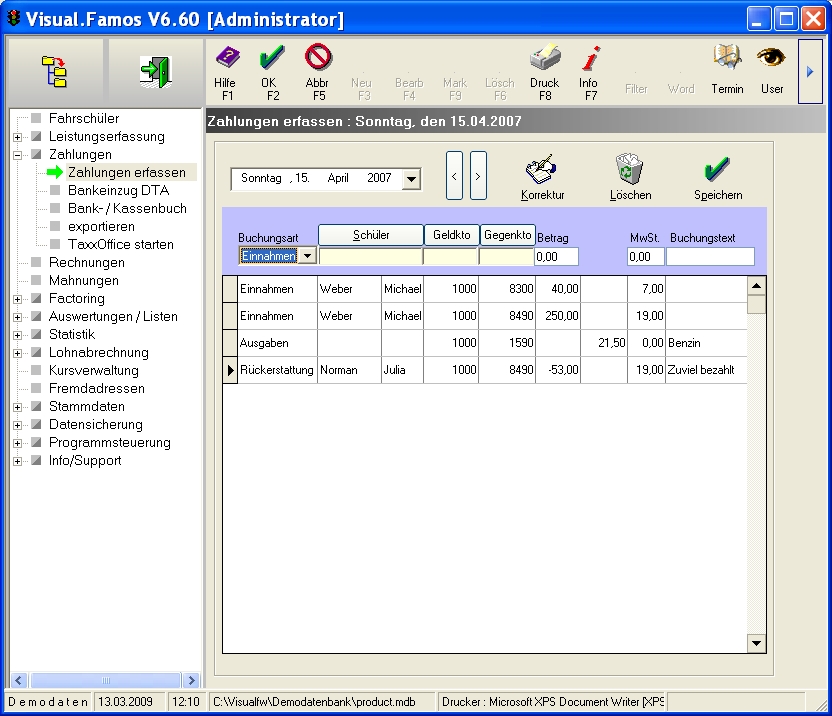Viewport: 832px width, 716px height.
Task: Save entries with Speichern checkmark
Action: pyautogui.click(x=718, y=169)
